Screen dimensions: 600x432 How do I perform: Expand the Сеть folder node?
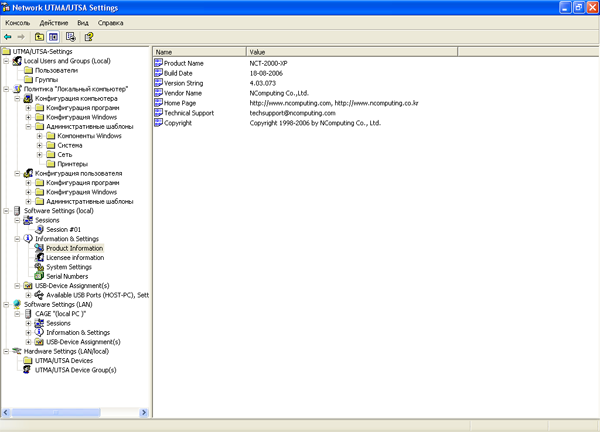(x=39, y=155)
